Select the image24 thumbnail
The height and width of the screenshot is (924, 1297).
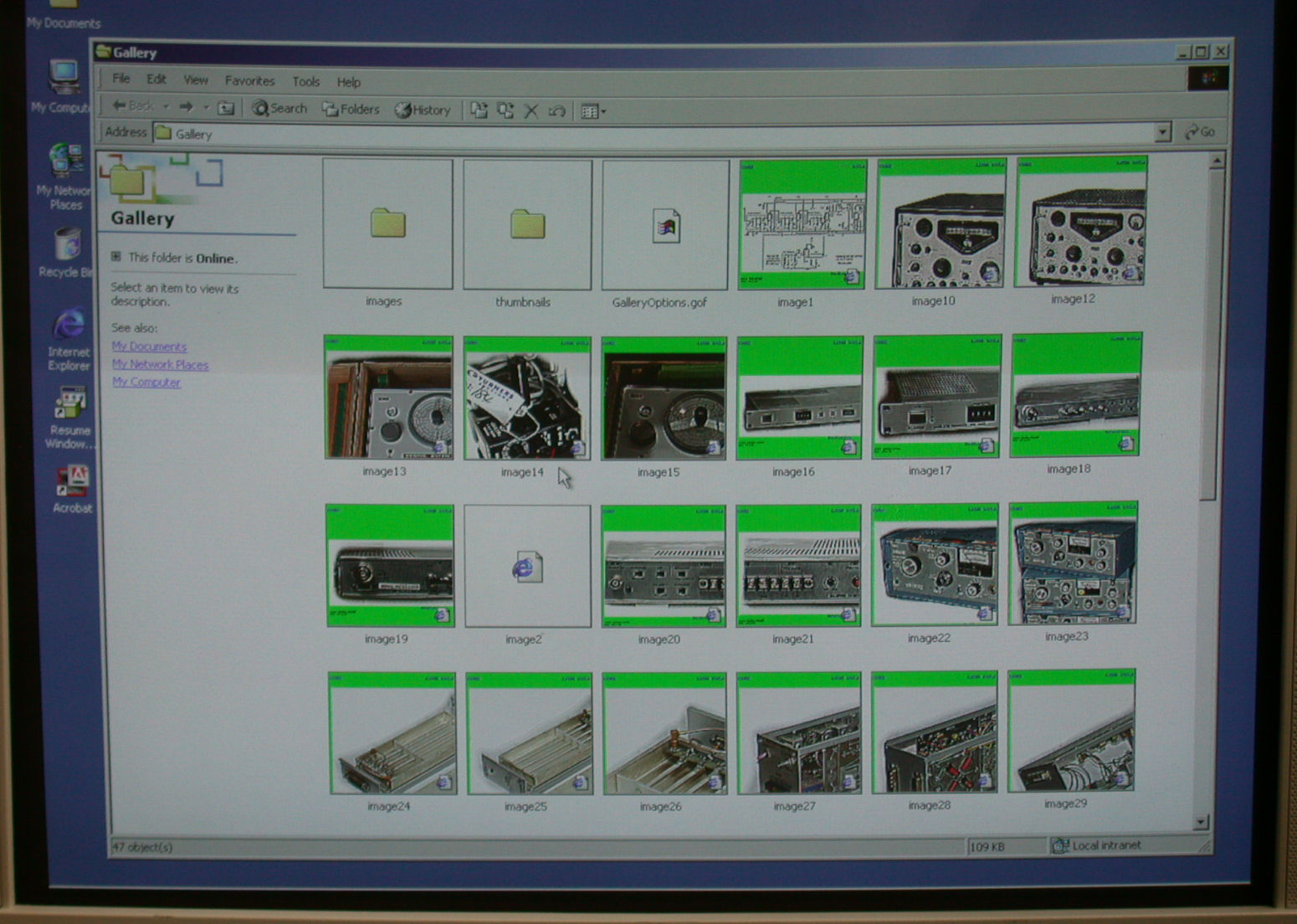[392, 733]
